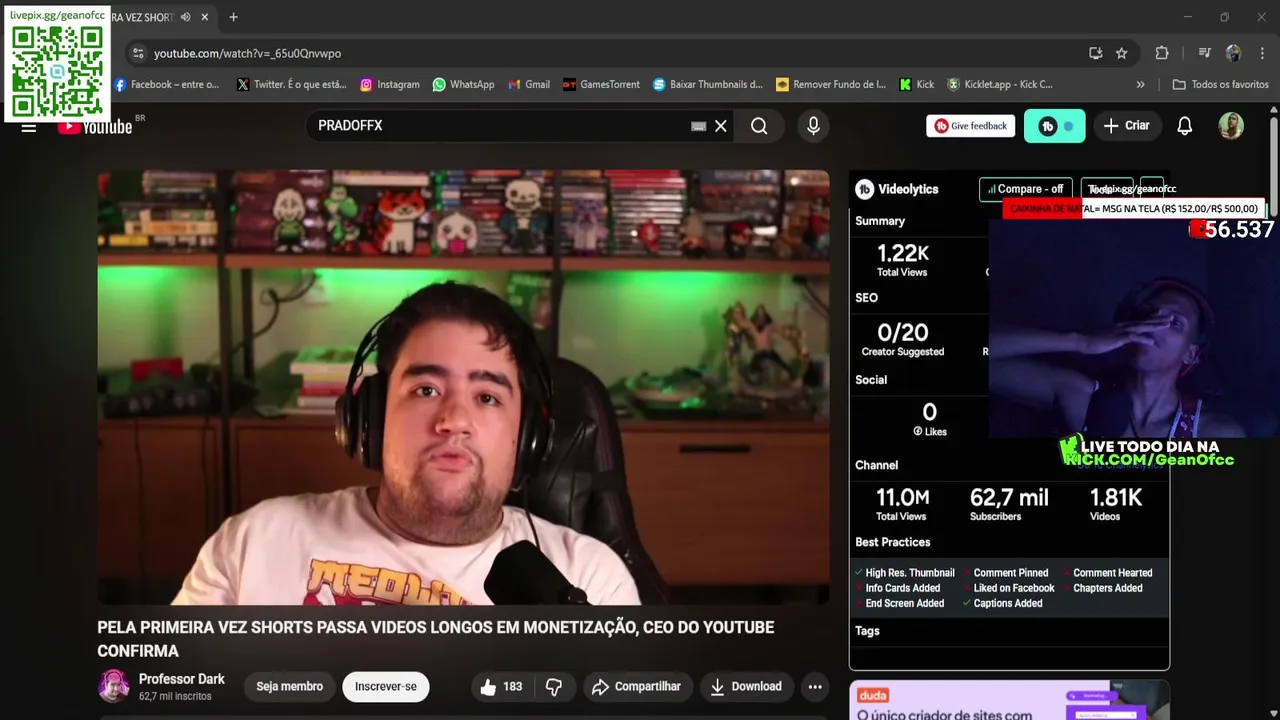This screenshot has height=720, width=1280.
Task: Open the Chrome three-dot menu
Action: point(1262,53)
